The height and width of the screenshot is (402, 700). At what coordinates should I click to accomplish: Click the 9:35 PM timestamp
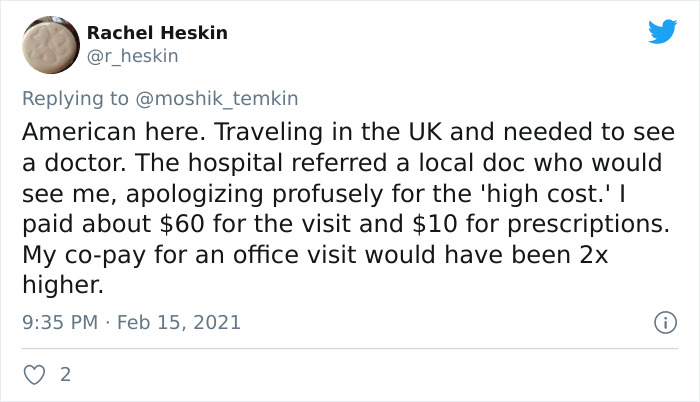[60, 322]
